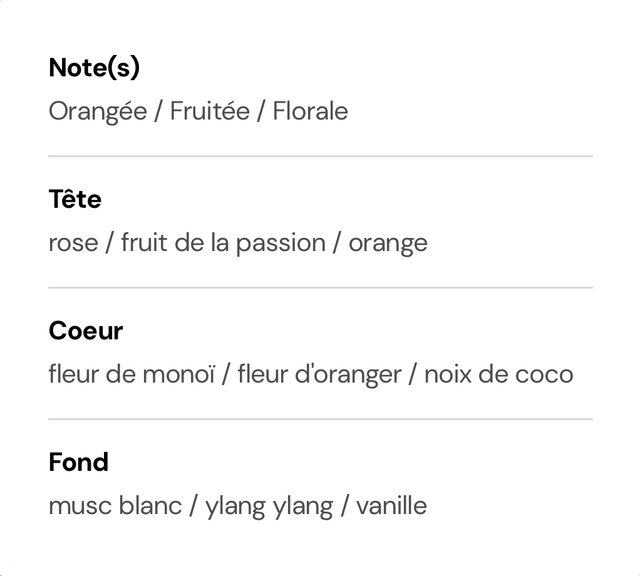This screenshot has height=576, width=640.
Task: Click divider line below Coeur section
Action: point(320,419)
